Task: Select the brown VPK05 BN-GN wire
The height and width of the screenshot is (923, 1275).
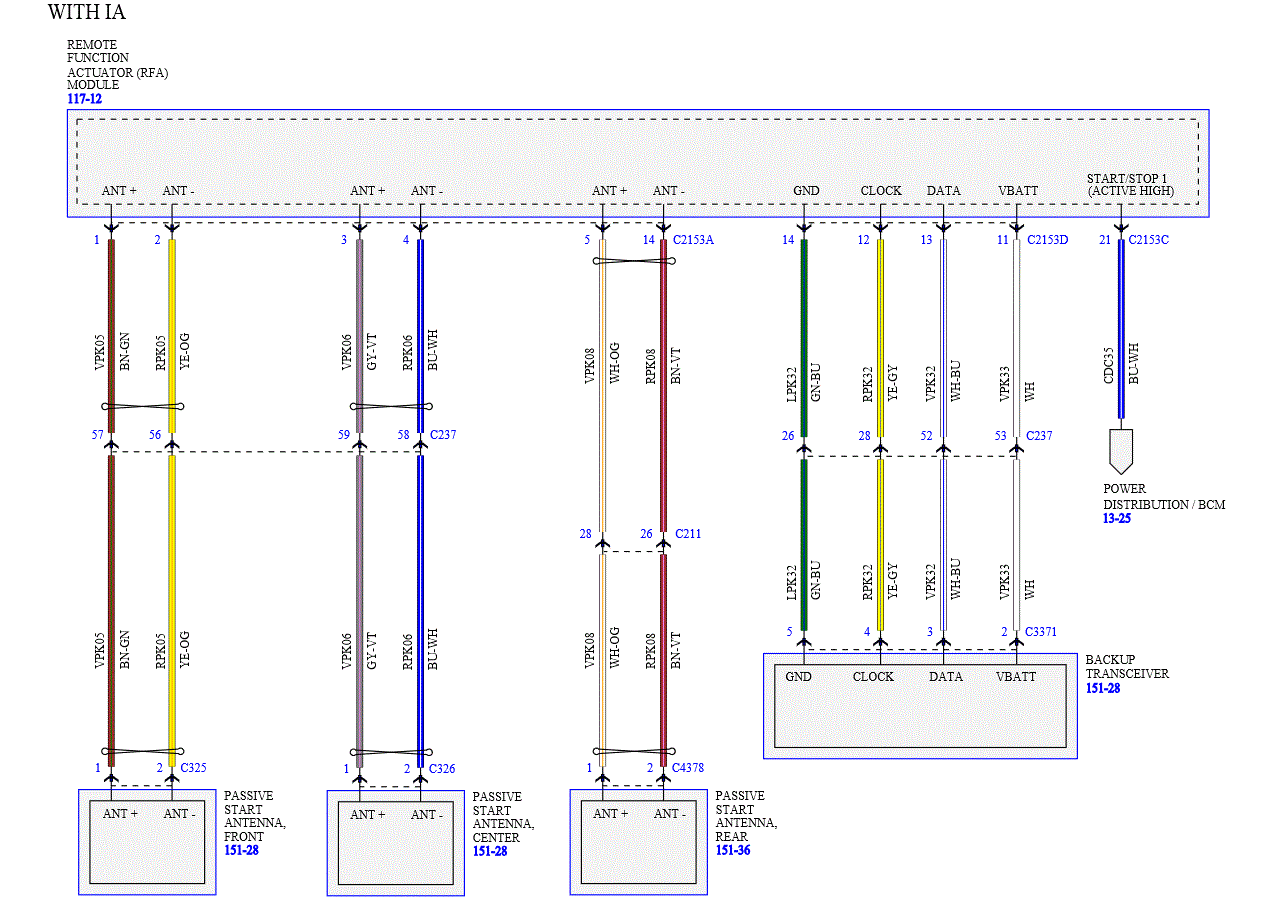Action: (x=111, y=335)
